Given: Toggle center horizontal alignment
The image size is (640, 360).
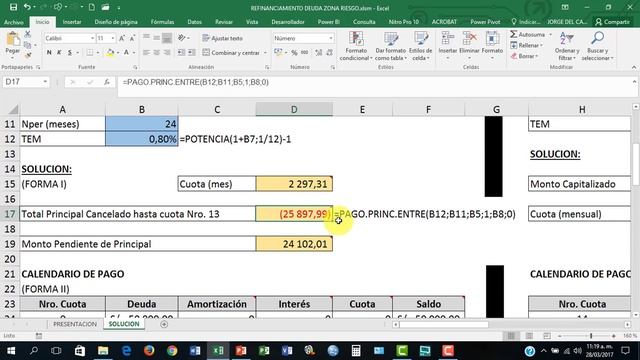Looking at the screenshot, I should coord(156,53).
